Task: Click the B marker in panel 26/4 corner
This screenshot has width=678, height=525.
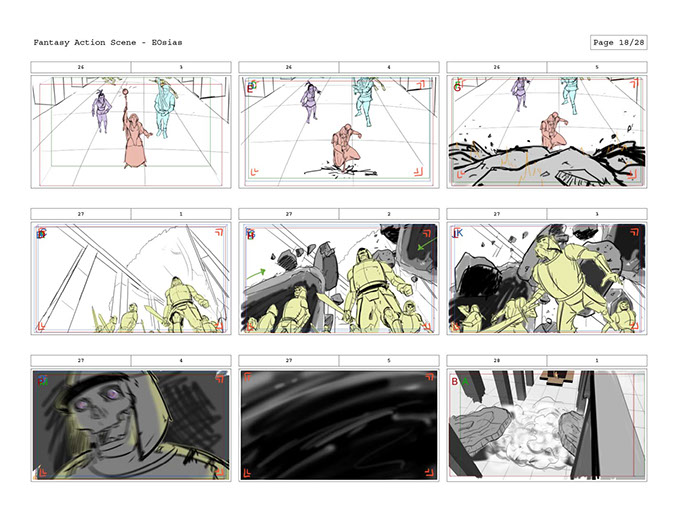Action: click(250, 87)
